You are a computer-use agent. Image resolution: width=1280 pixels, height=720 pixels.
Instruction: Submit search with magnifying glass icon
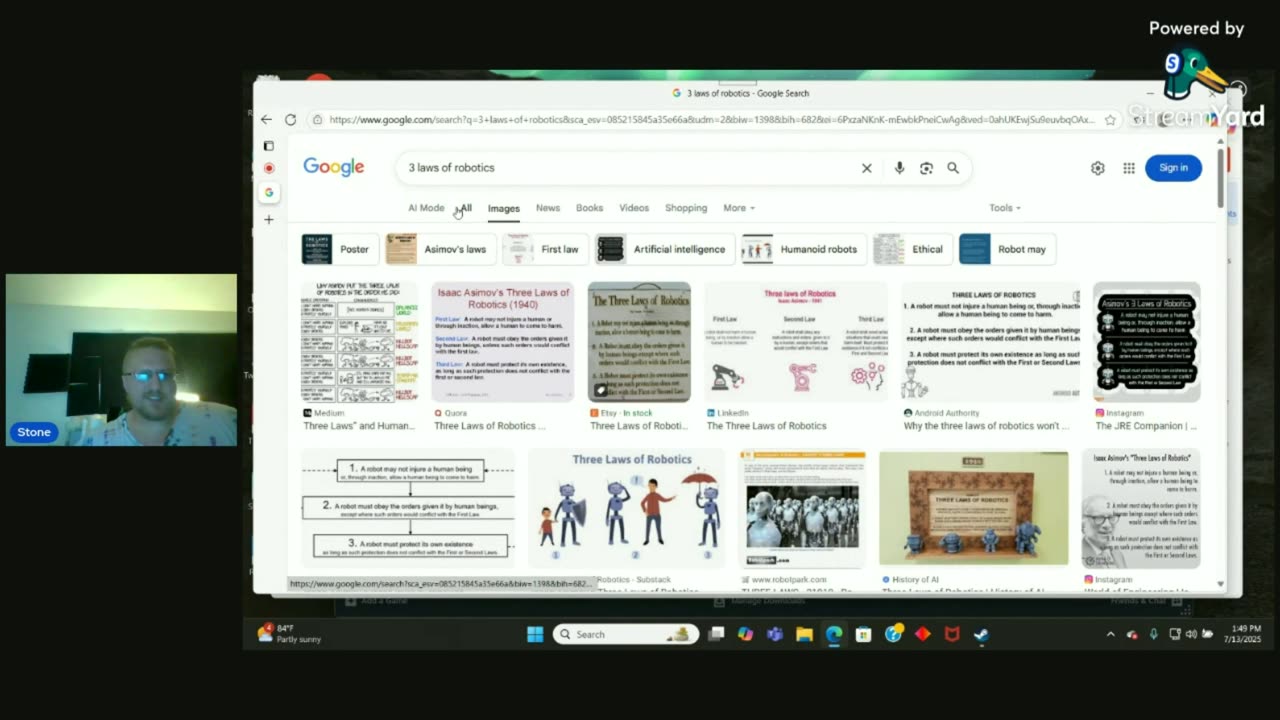point(953,168)
